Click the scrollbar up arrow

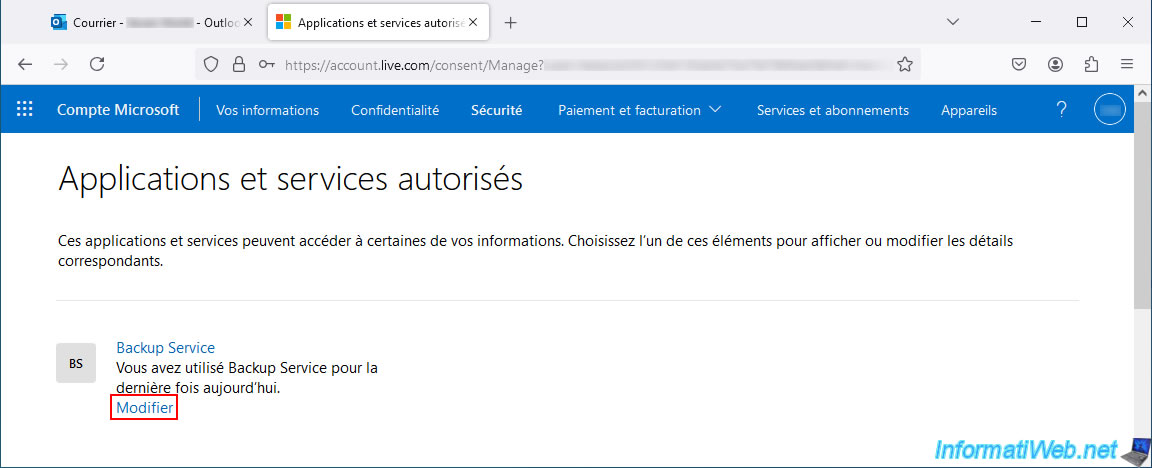[x=1143, y=93]
